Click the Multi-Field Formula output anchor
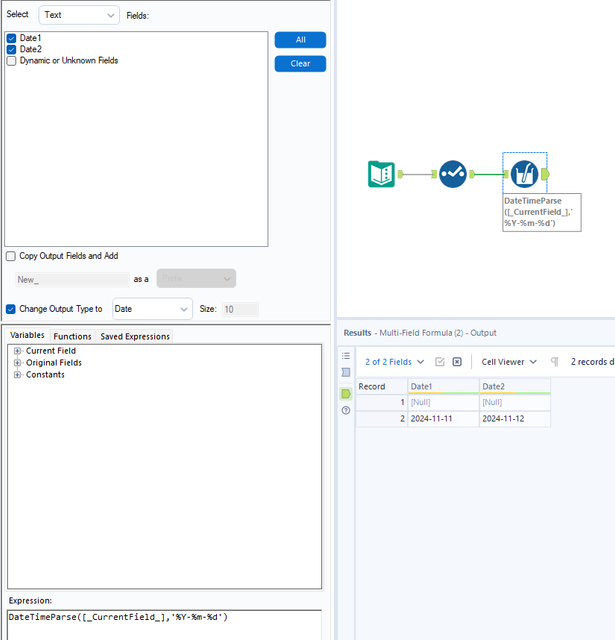The height and width of the screenshot is (640, 615). click(x=545, y=174)
